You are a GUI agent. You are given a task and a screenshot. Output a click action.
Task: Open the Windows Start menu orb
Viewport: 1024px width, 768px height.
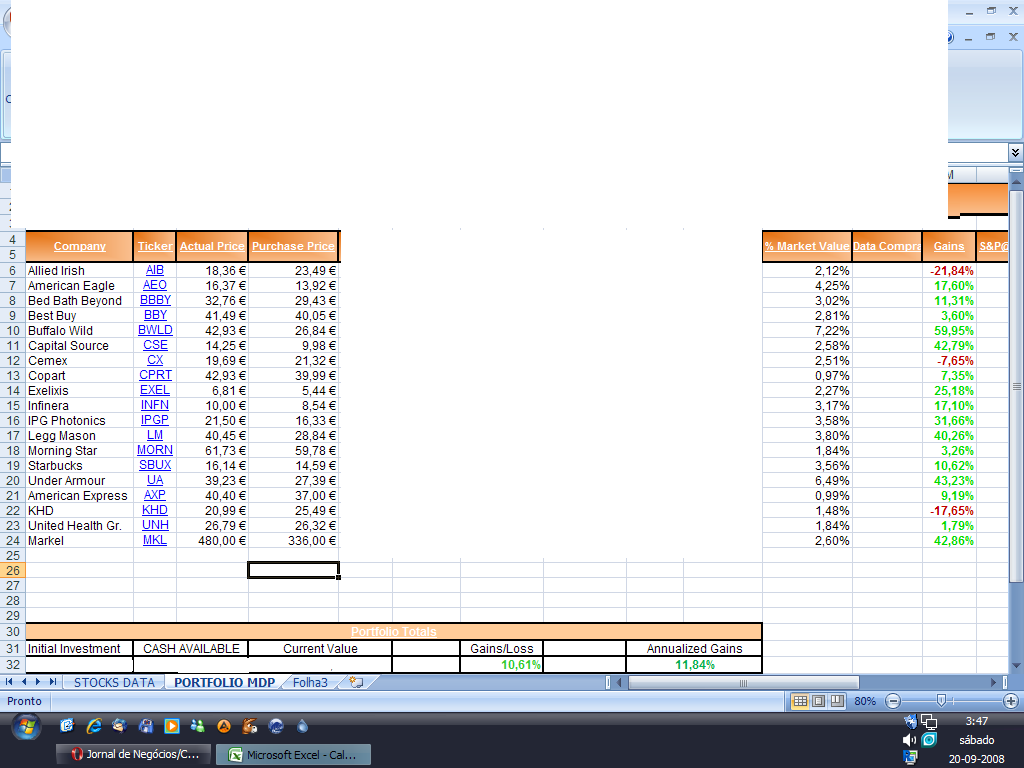pyautogui.click(x=26, y=726)
